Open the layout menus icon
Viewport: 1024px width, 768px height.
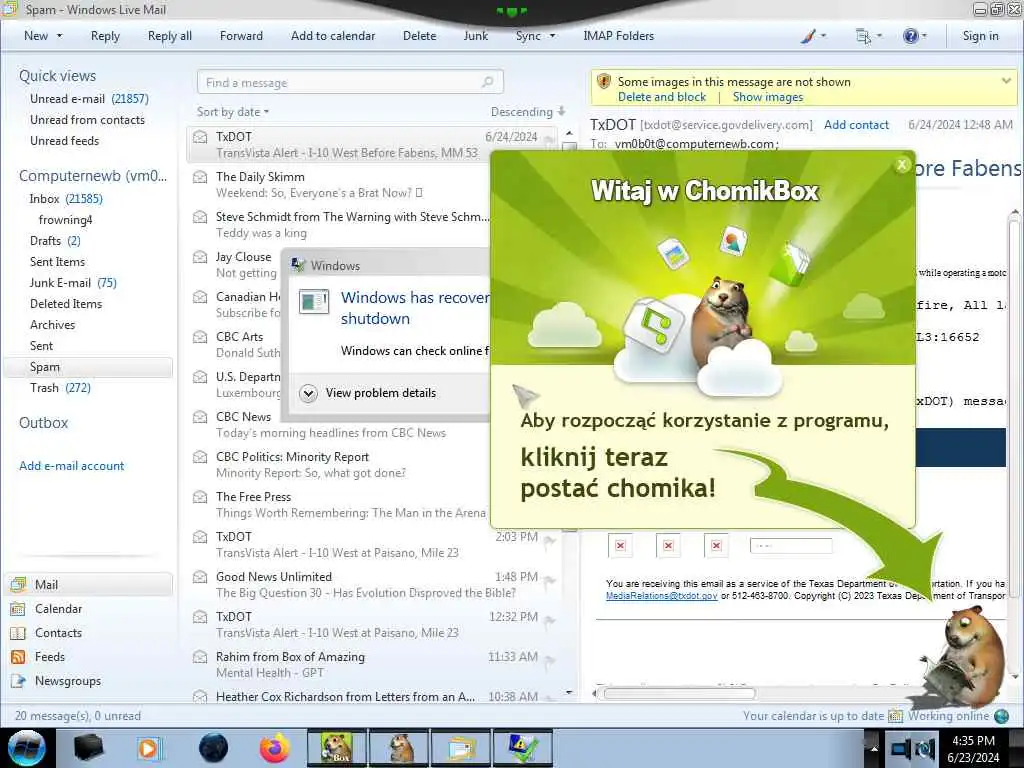[x=863, y=37]
